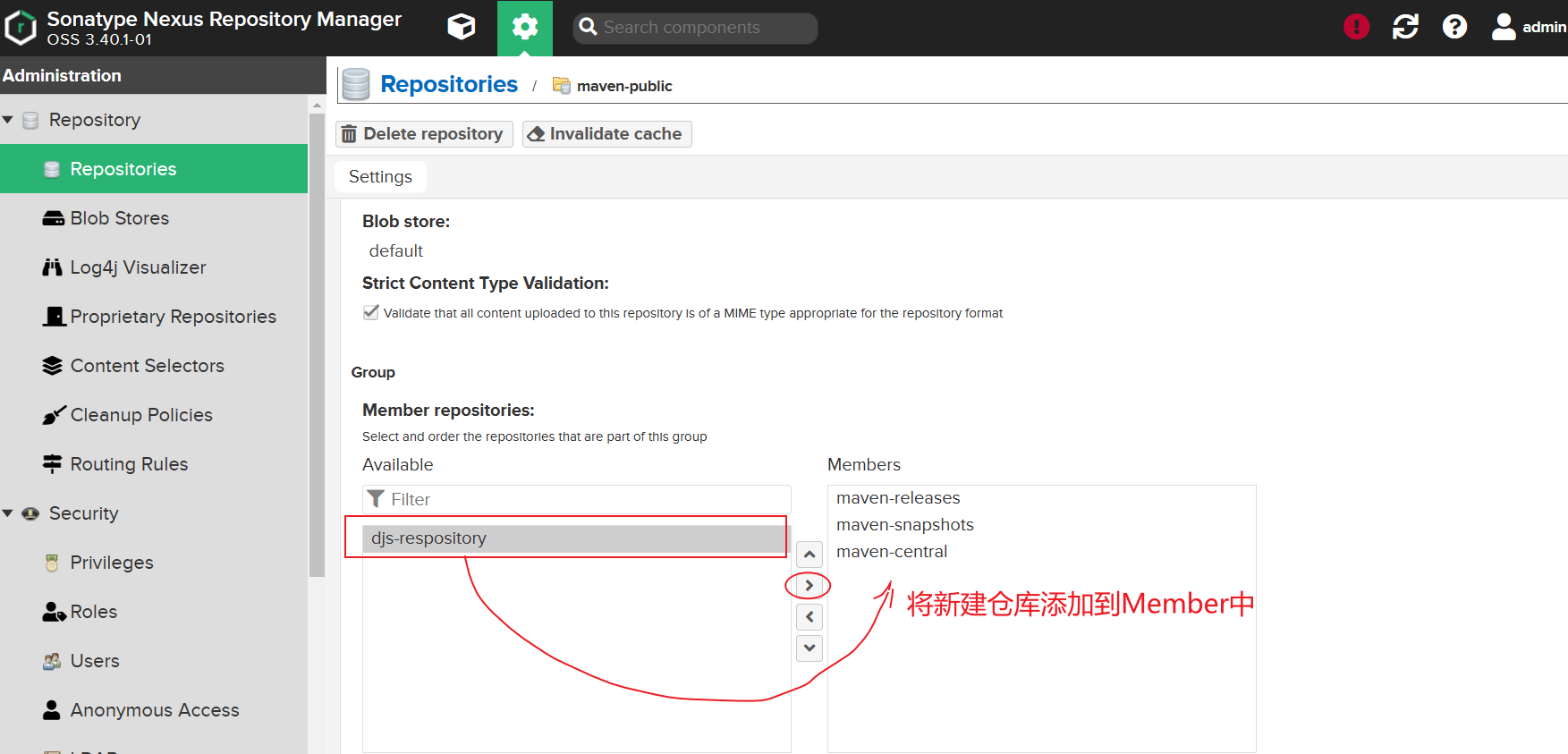Image resolution: width=1568 pixels, height=754 pixels.
Task: Click the red system status alert icon
Action: click(1357, 27)
